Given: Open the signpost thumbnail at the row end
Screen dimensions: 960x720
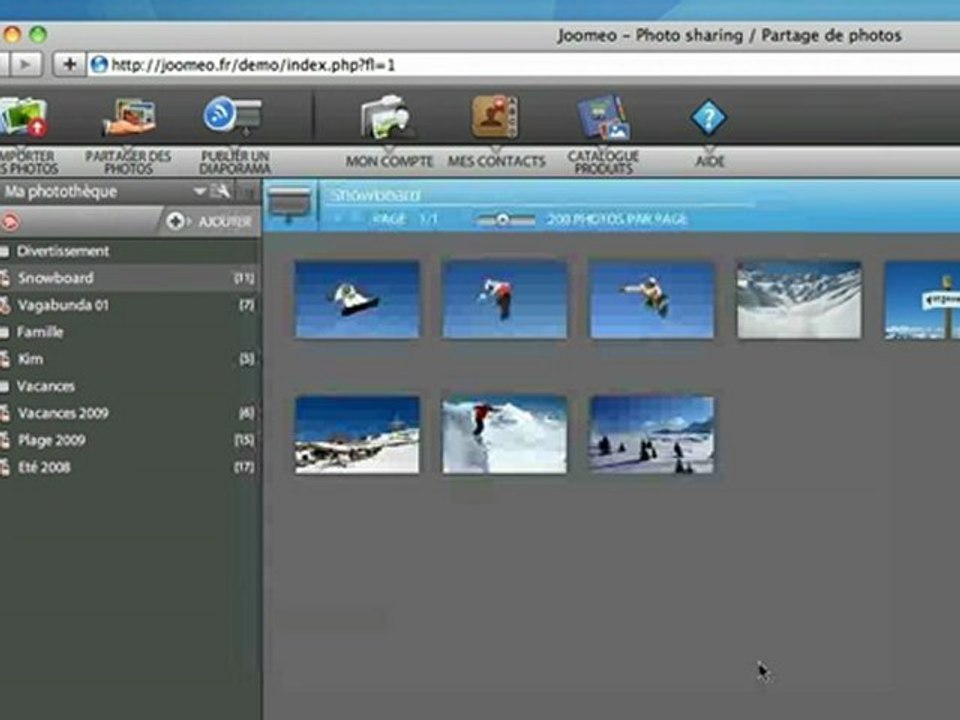Looking at the screenshot, I should (922, 299).
